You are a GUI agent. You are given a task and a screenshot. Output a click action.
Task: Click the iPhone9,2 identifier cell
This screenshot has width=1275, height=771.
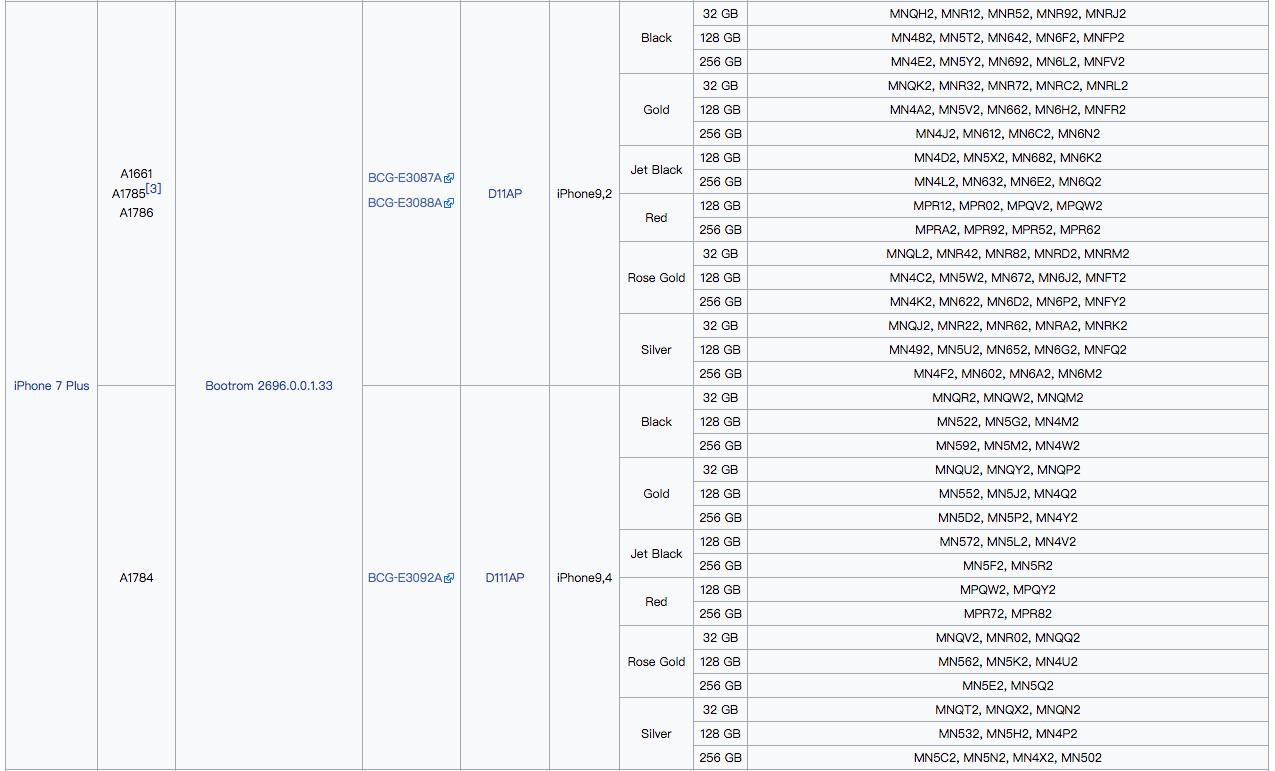(584, 194)
